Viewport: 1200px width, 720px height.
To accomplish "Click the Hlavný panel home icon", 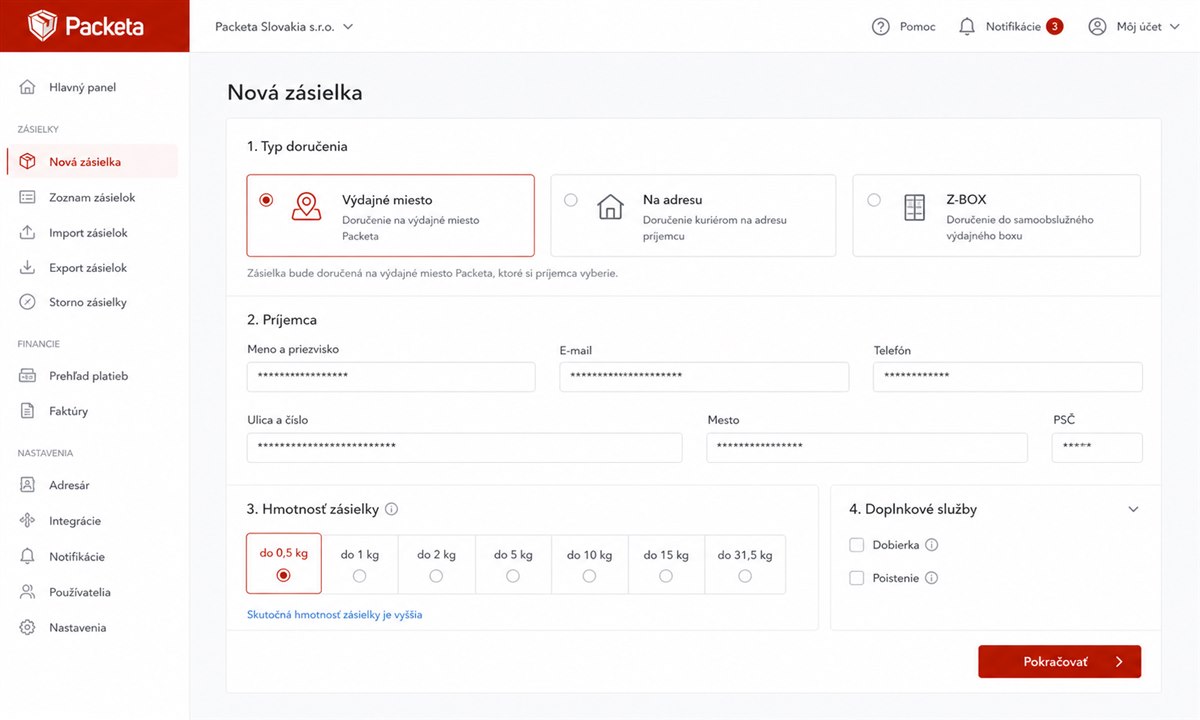I will coord(28,87).
